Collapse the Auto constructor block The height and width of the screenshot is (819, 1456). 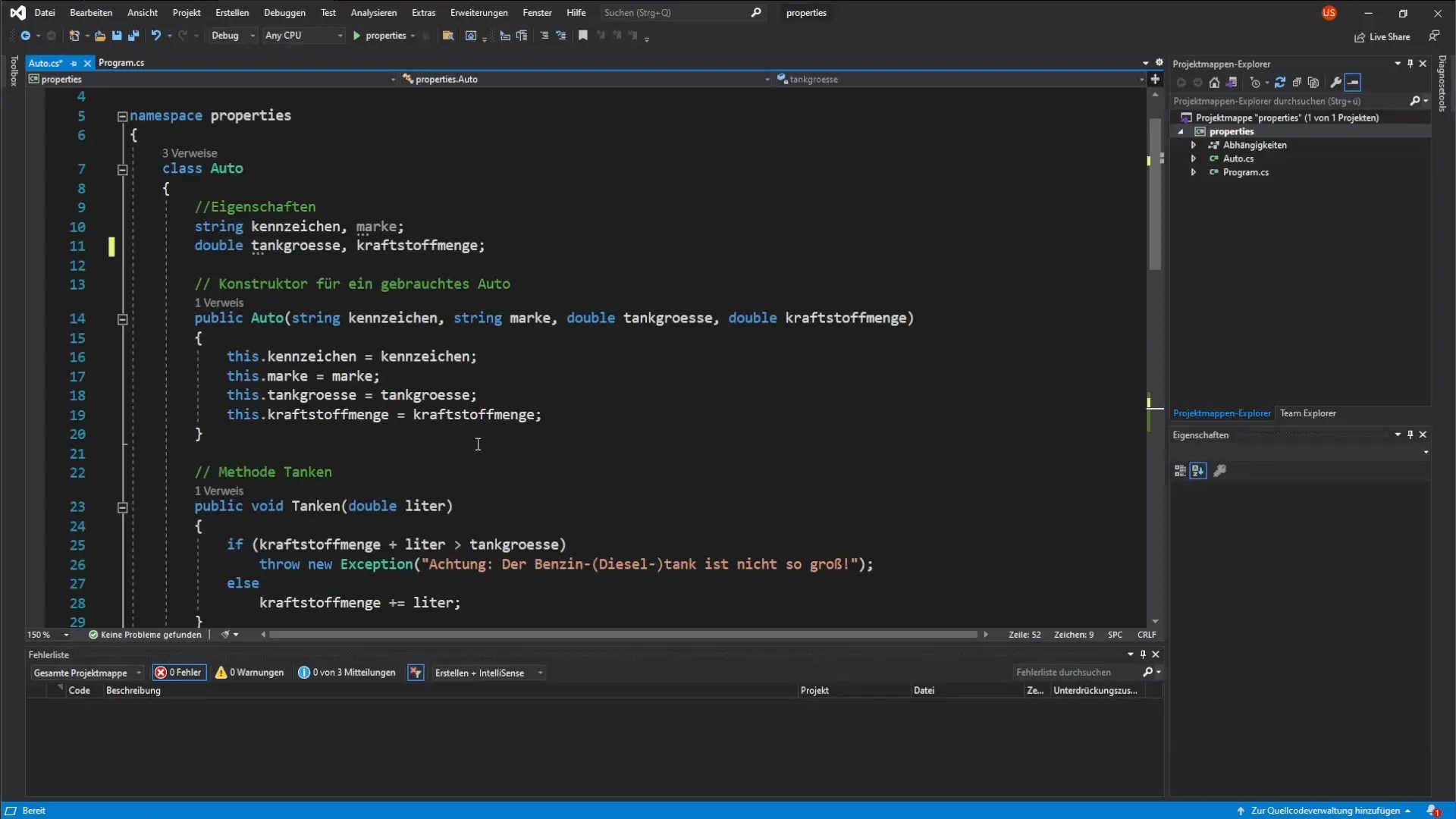coord(122,319)
